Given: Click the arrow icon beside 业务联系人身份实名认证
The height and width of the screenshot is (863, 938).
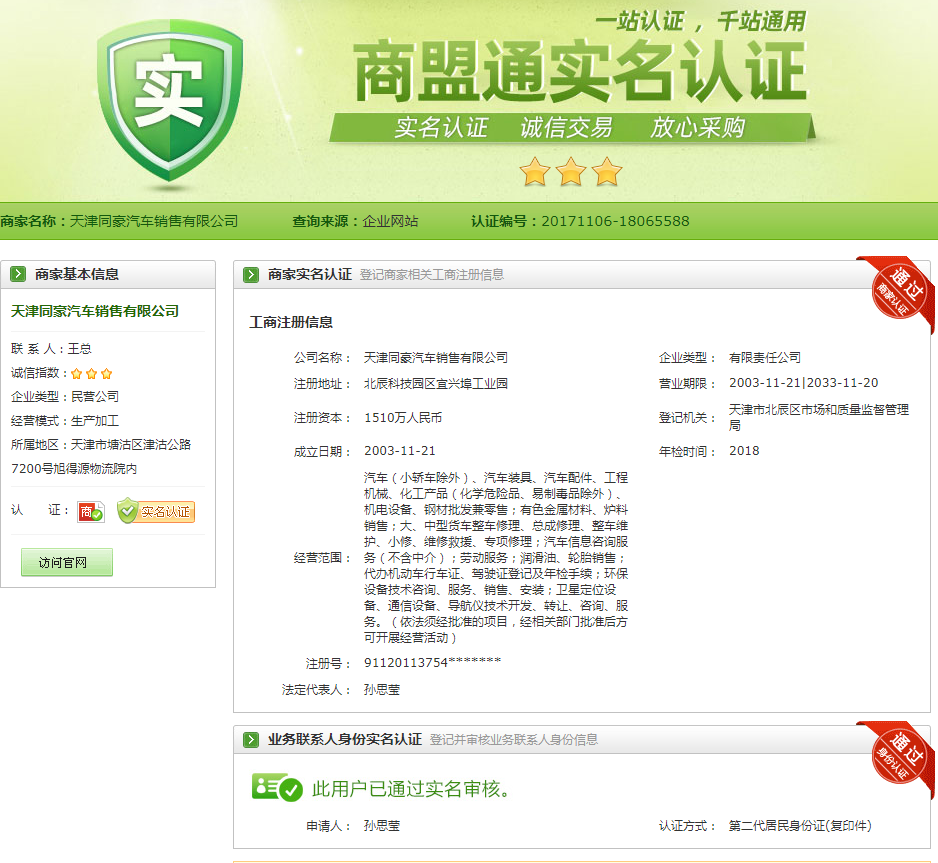Looking at the screenshot, I should [251, 740].
